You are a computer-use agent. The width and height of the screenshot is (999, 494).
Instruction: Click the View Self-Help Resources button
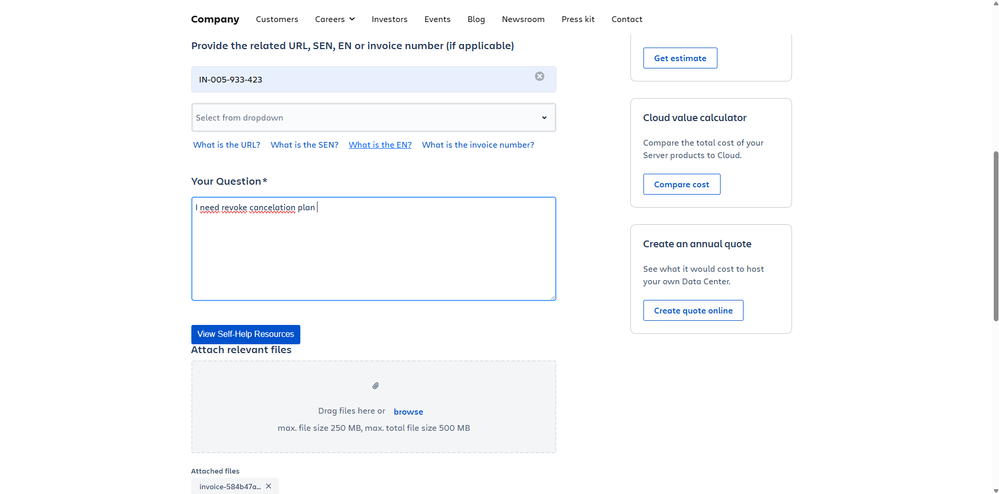coord(245,334)
